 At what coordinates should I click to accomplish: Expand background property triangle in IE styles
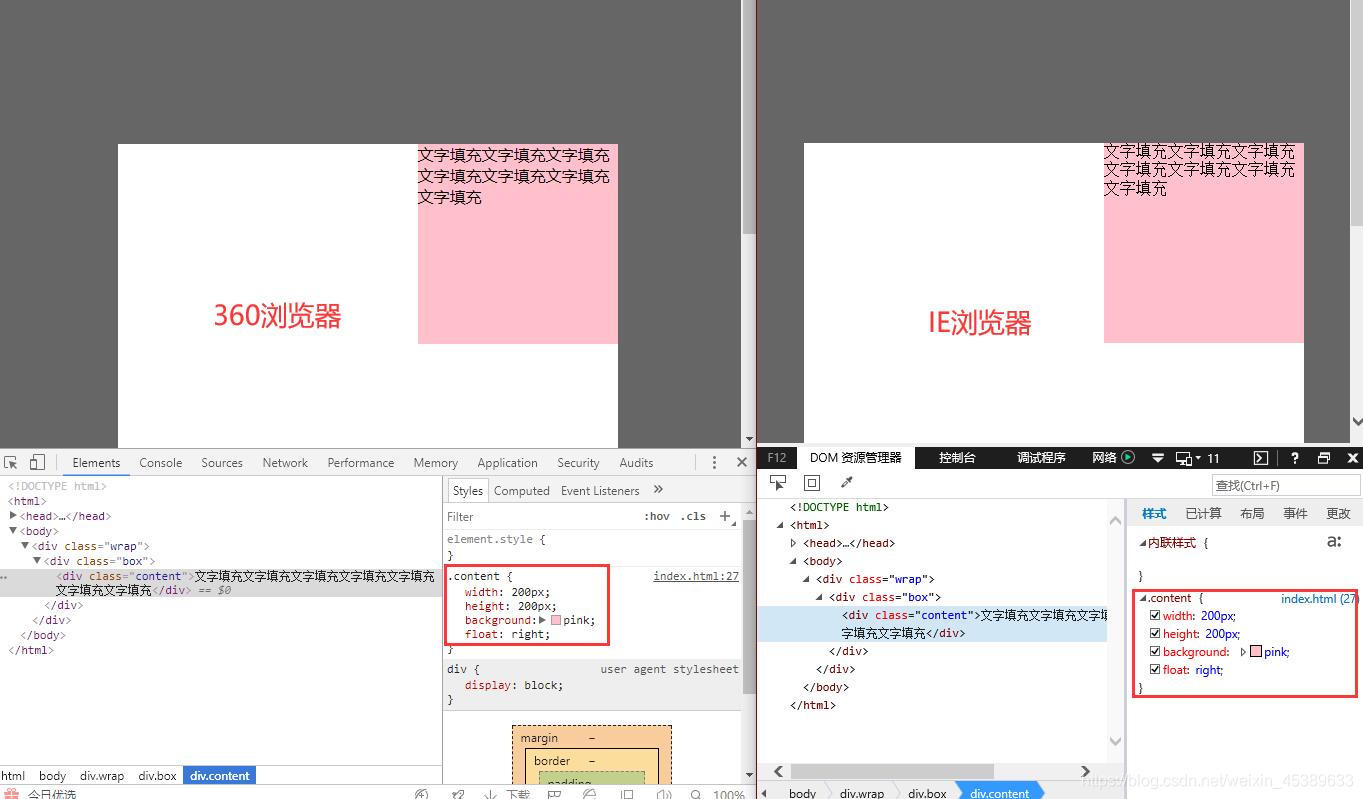[x=1243, y=652]
